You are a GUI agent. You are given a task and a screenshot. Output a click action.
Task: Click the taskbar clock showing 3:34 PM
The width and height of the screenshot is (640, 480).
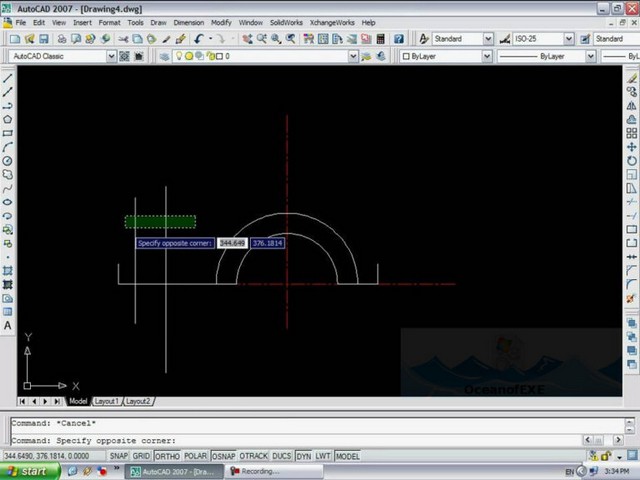coord(616,471)
